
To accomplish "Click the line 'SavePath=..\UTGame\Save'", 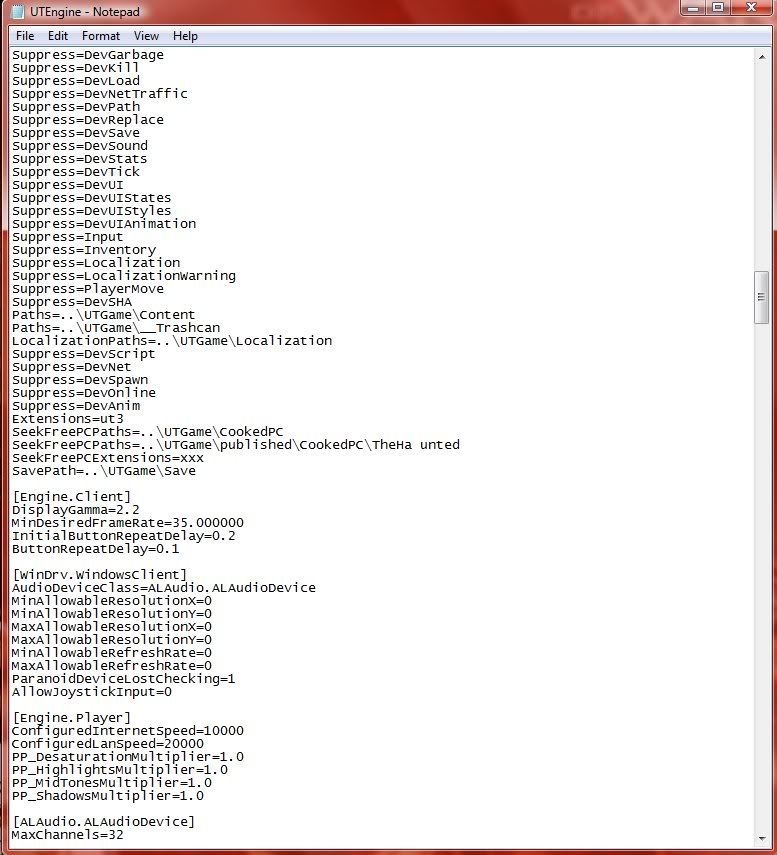I will [x=104, y=471].
